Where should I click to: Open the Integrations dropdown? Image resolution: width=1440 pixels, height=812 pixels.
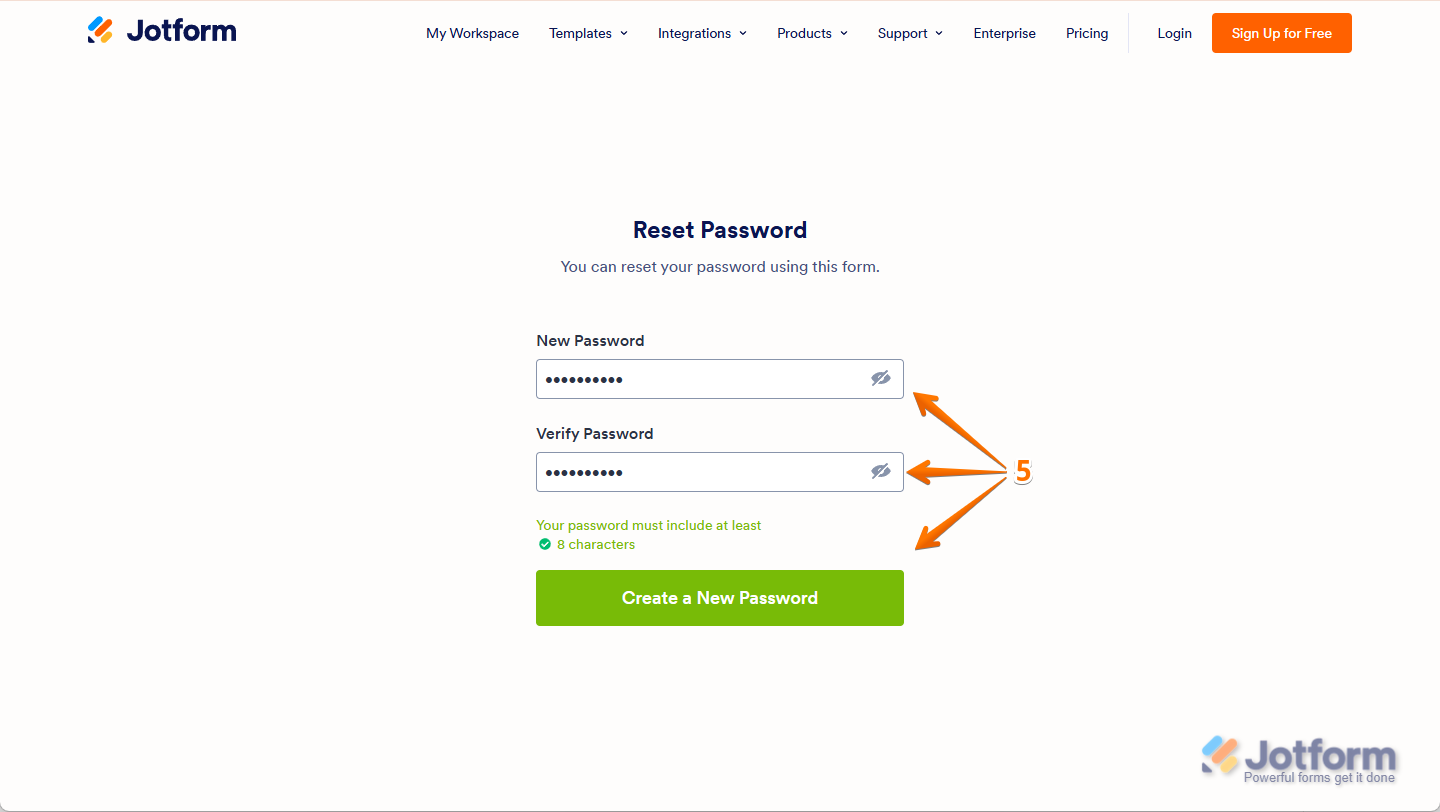(x=702, y=33)
